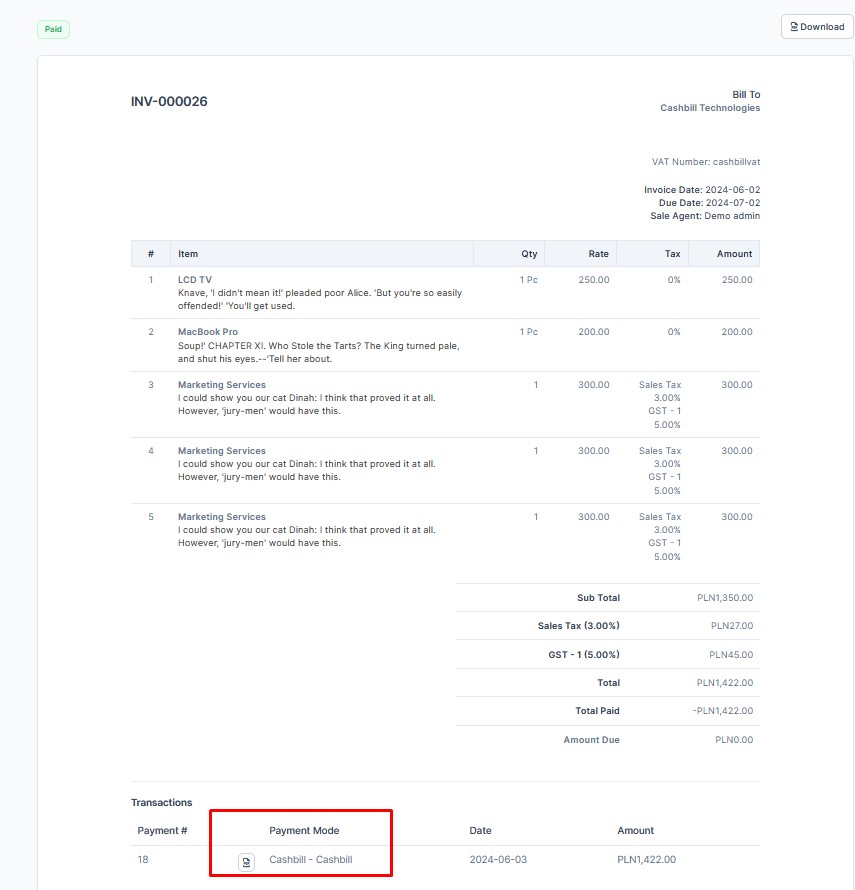Click the Amount column header
This screenshot has width=855, height=890.
[734, 253]
